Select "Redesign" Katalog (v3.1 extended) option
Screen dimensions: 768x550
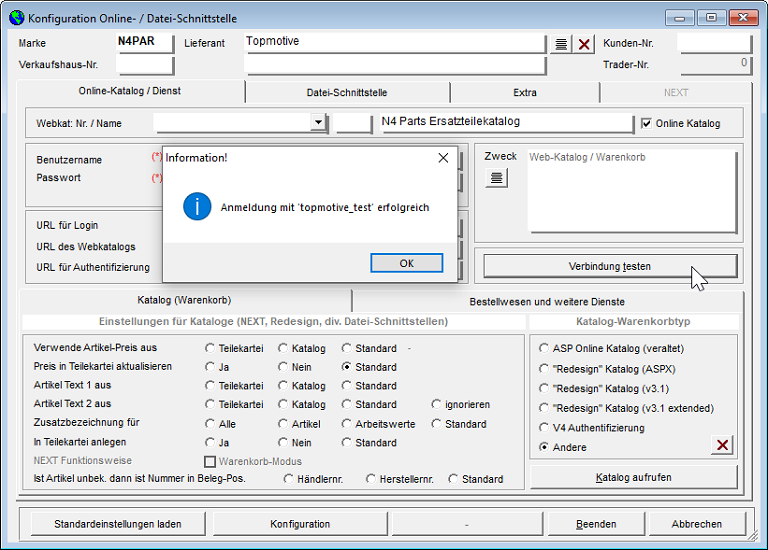(544, 408)
